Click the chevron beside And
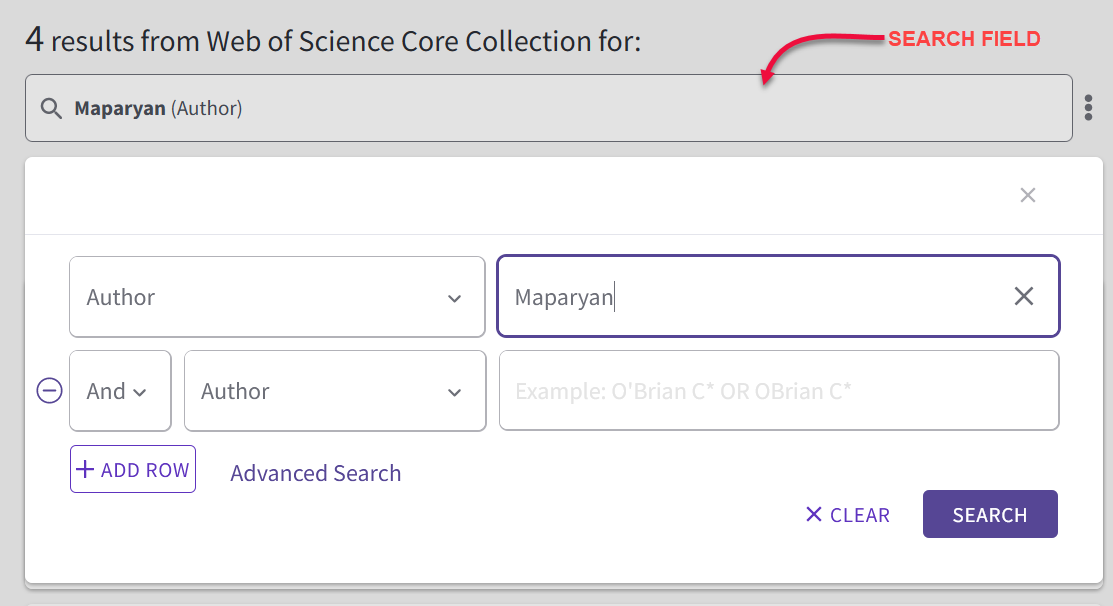Image resolution: width=1113 pixels, height=606 pixels. 140,392
